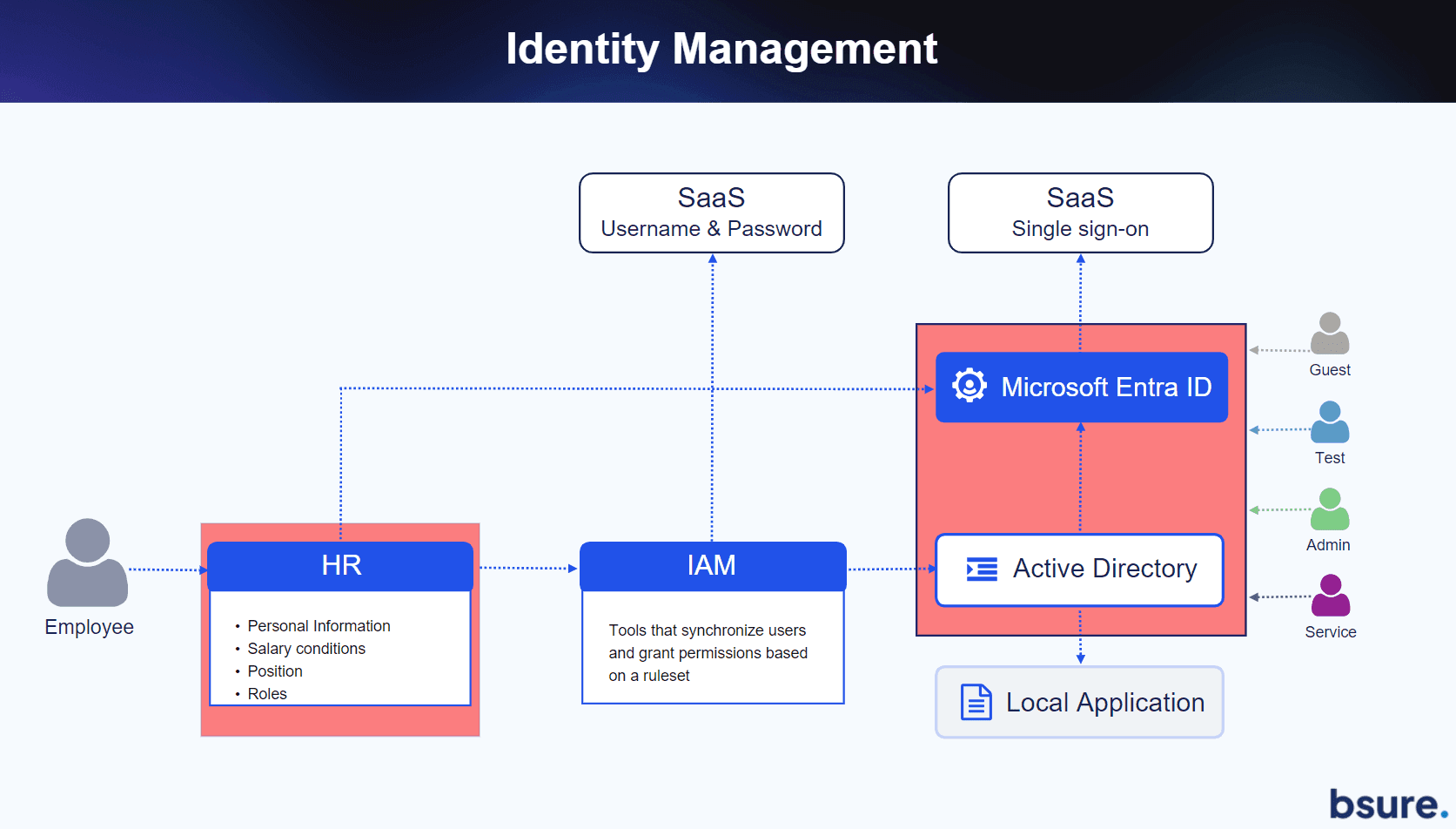Select the Guest user icon
The width and height of the screenshot is (1456, 829).
click(x=1330, y=333)
